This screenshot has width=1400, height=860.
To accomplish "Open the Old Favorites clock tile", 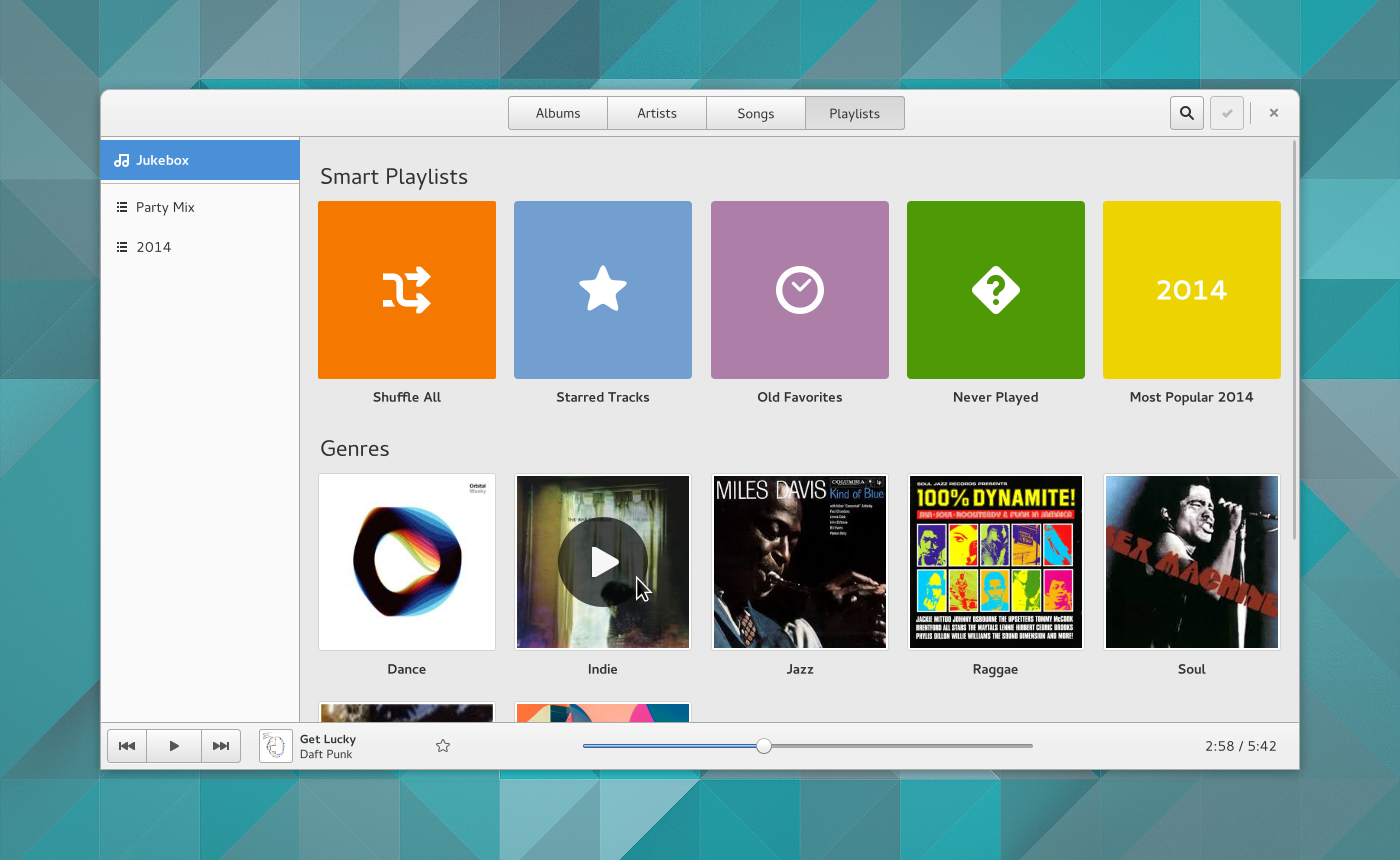I will [x=800, y=290].
